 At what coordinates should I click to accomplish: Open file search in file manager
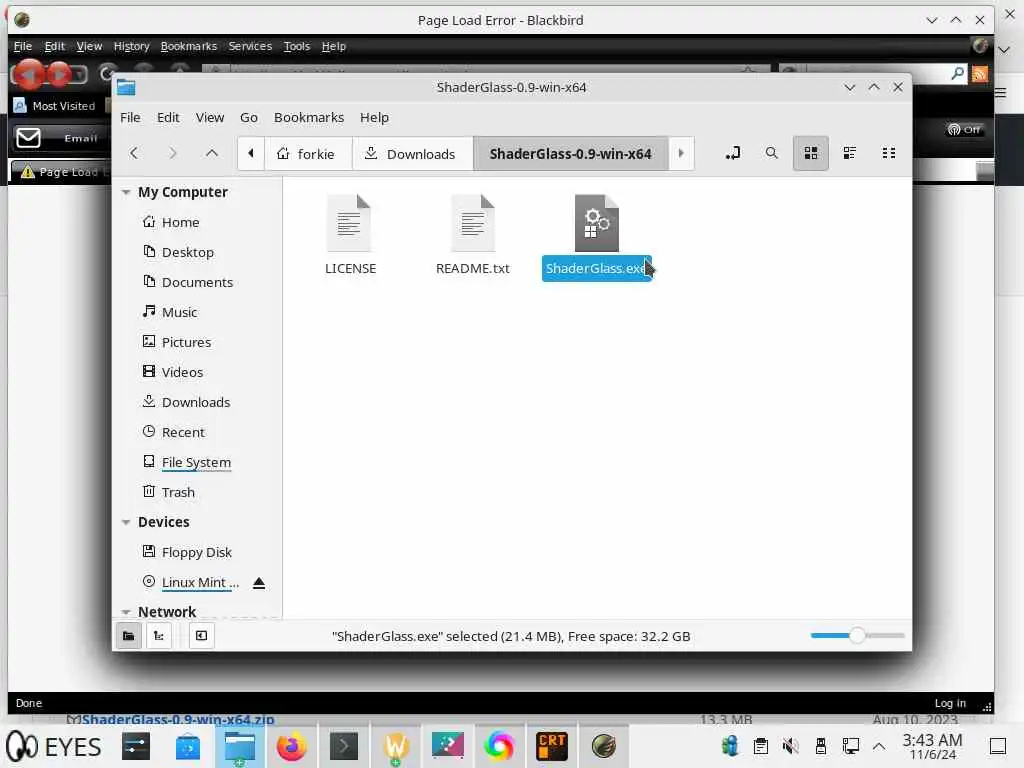[771, 153]
